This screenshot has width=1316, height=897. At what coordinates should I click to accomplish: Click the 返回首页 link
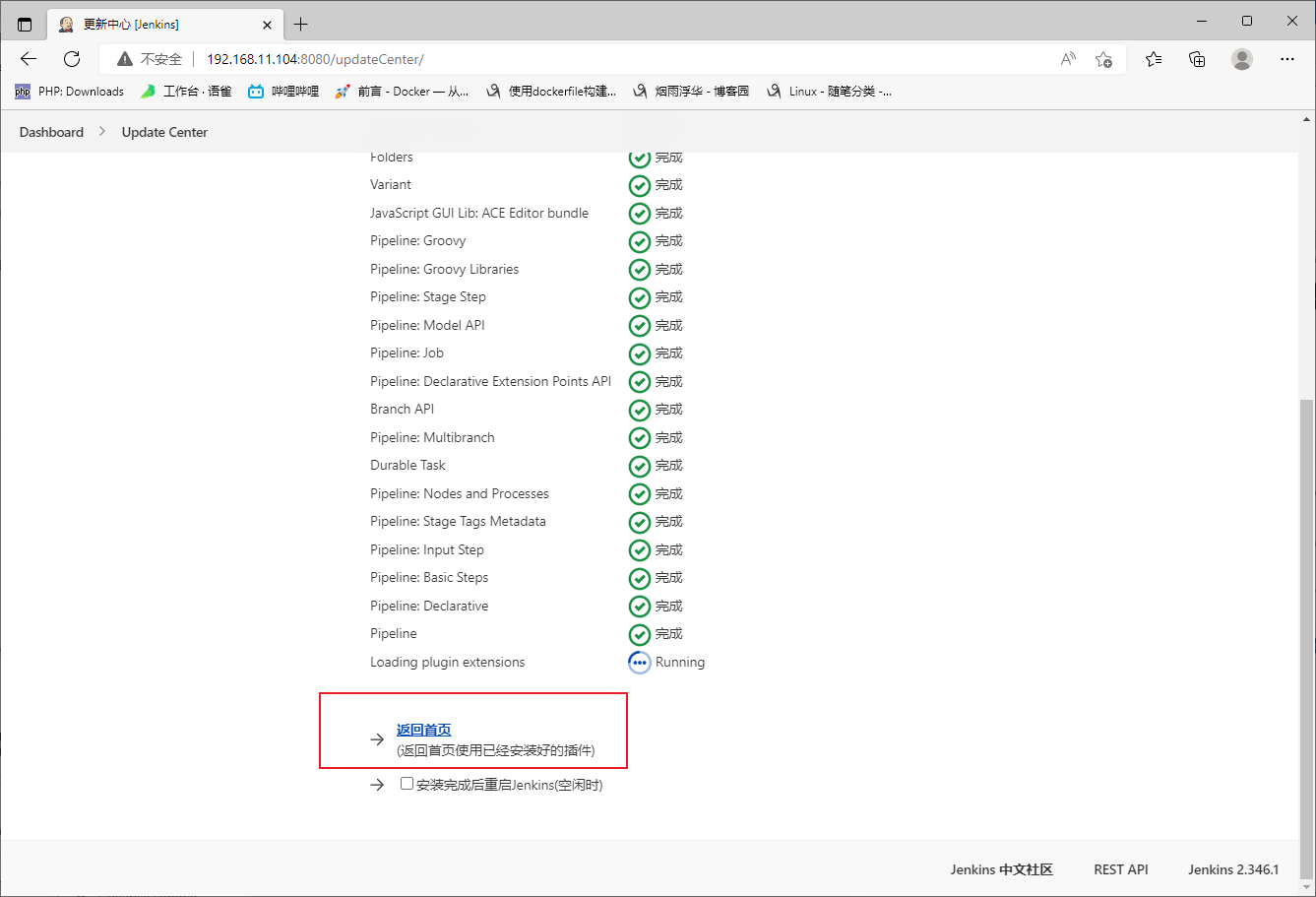tap(423, 730)
